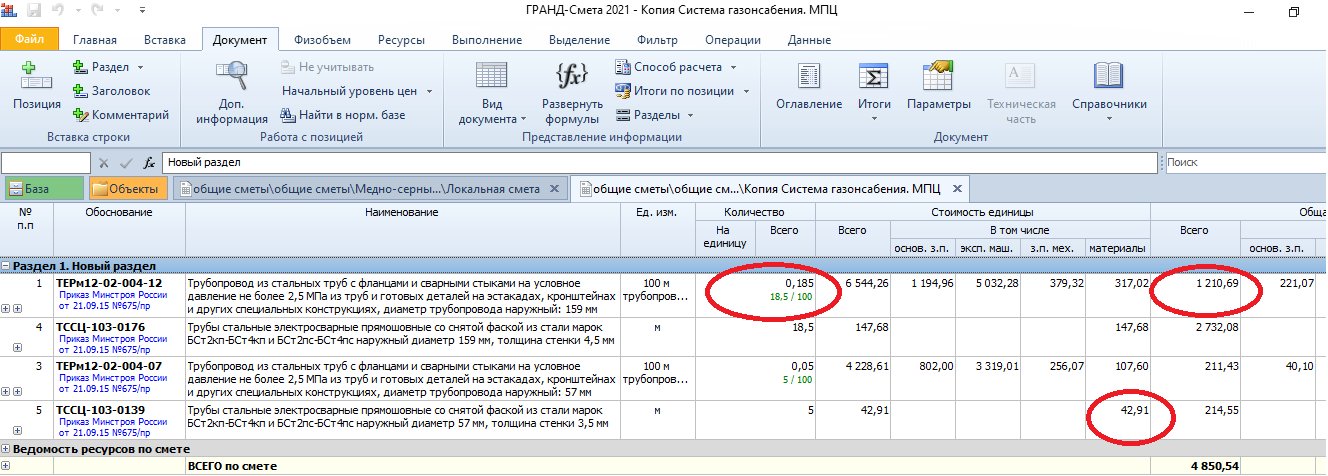
Task: Switch to Главная tab
Action: [95, 40]
